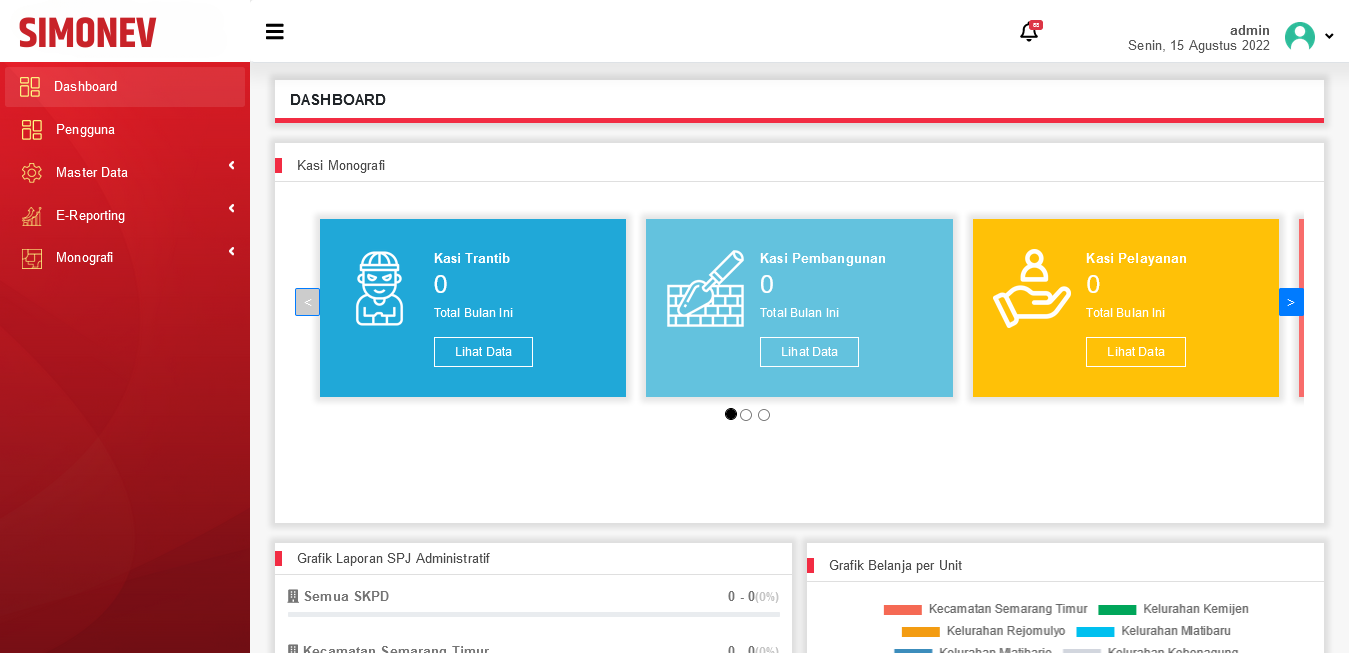The height and width of the screenshot is (653, 1349).
Task: Click the Kecamatan Semarang Timur legend swatch
Action: [x=902, y=610]
